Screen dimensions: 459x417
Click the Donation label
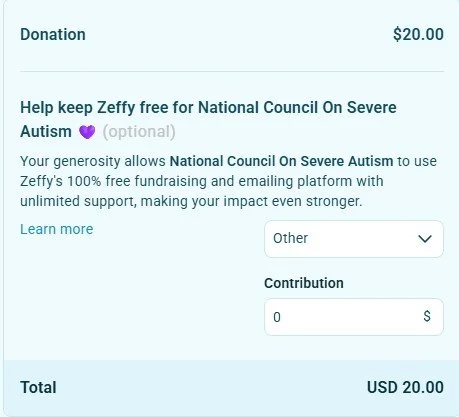click(53, 34)
